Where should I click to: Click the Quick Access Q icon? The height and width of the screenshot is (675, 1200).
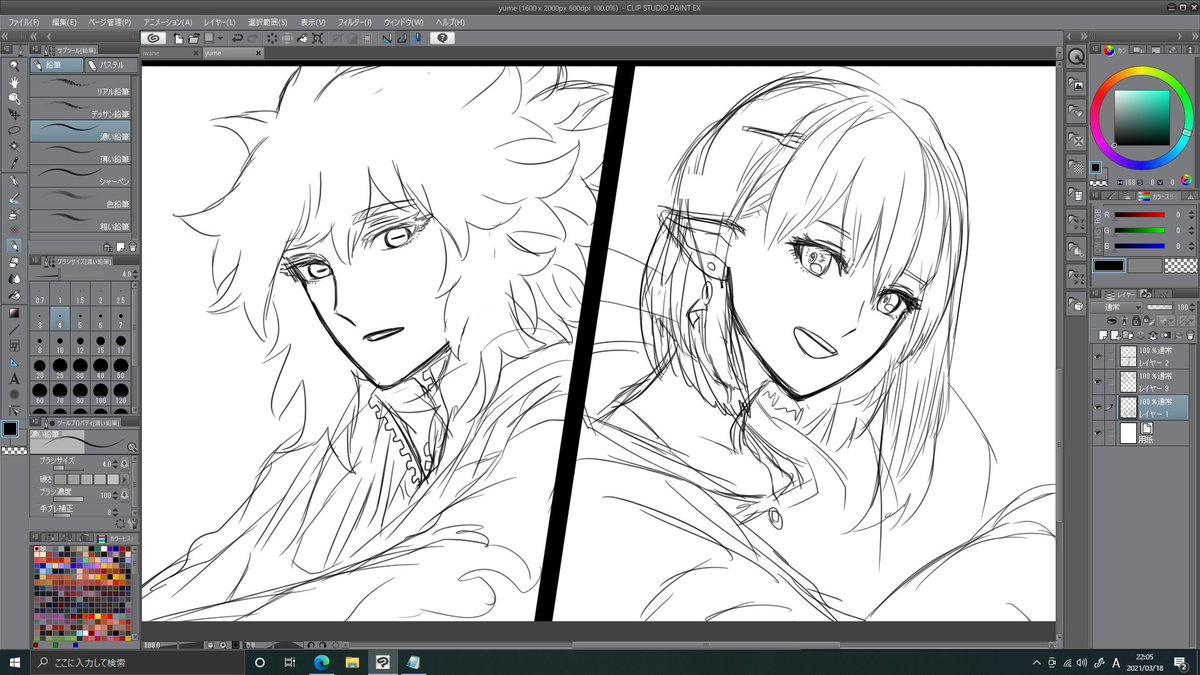click(x=1076, y=57)
